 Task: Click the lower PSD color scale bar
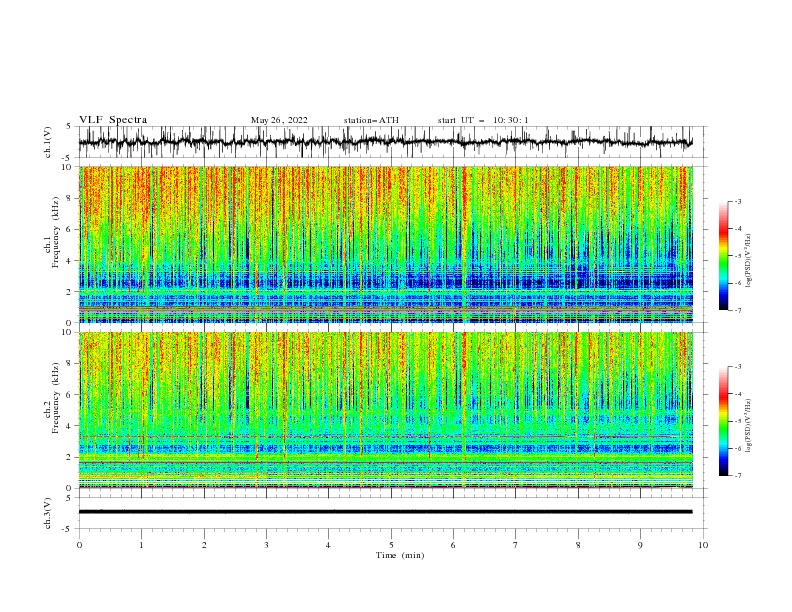click(724, 421)
